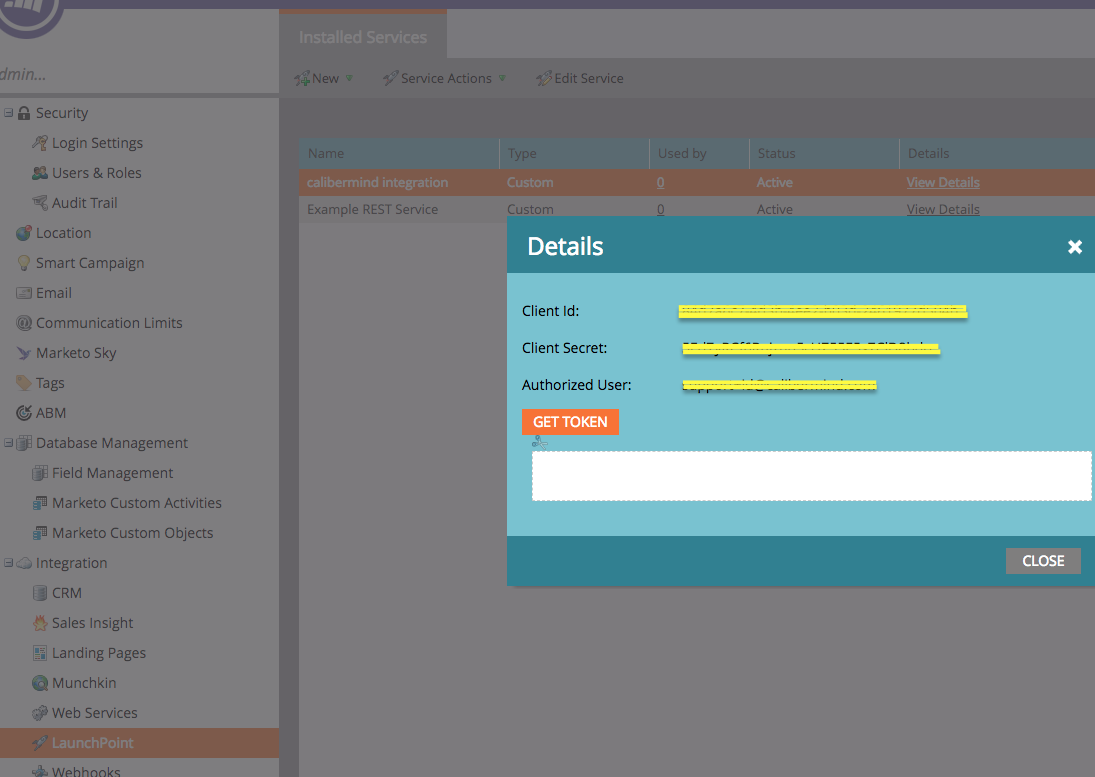1095x777 pixels.
Task: Open Login Settings icon in sidebar
Action: (x=40, y=143)
